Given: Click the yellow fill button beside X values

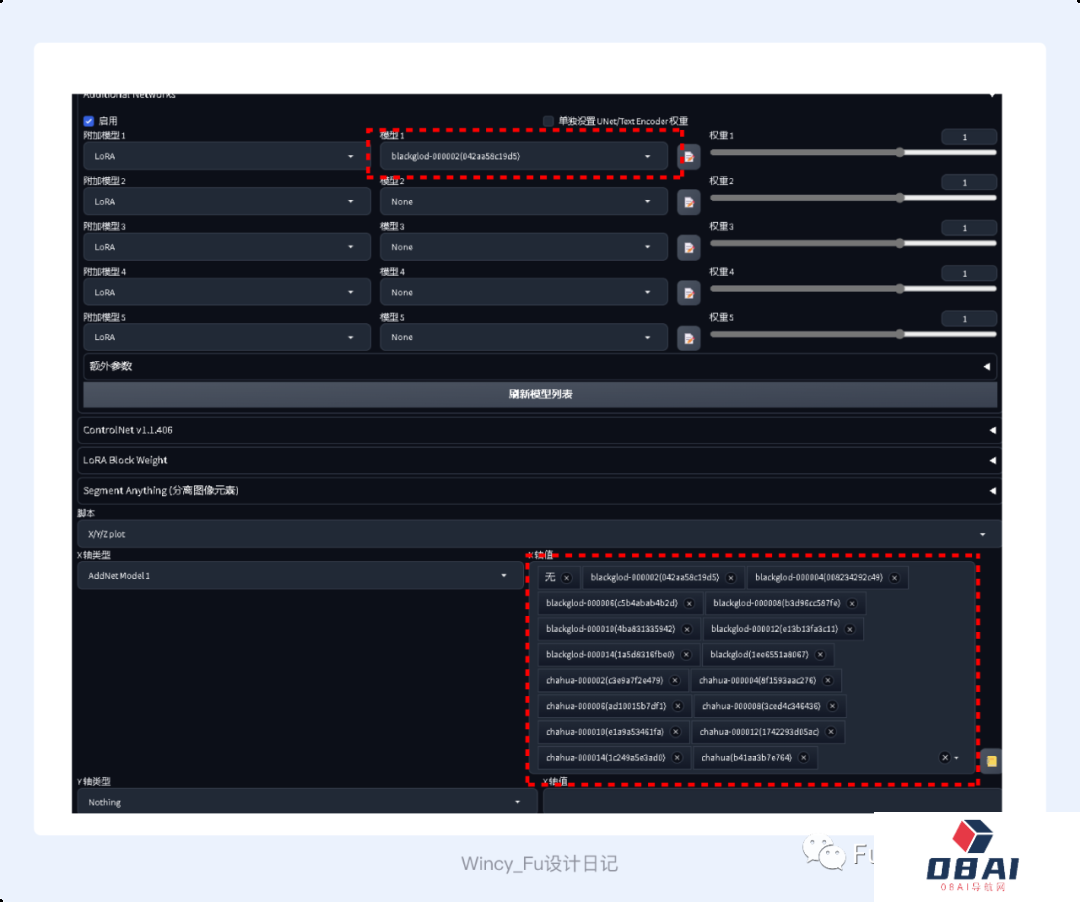Looking at the screenshot, I should click(x=990, y=761).
